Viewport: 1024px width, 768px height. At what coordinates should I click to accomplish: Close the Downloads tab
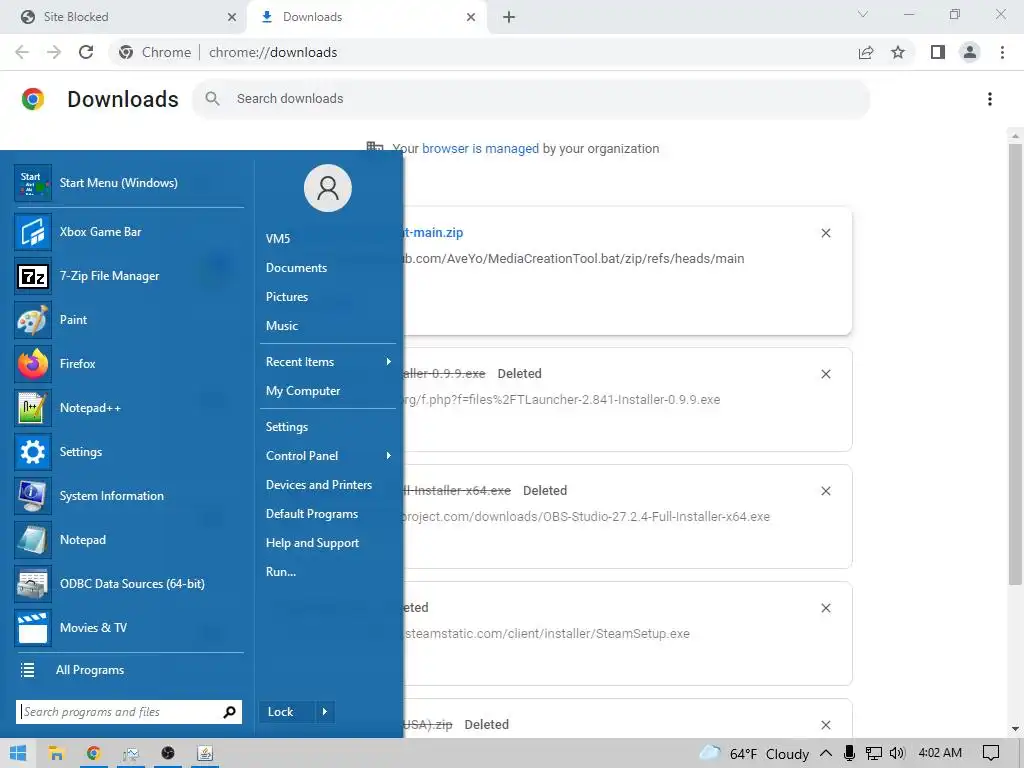[471, 17]
